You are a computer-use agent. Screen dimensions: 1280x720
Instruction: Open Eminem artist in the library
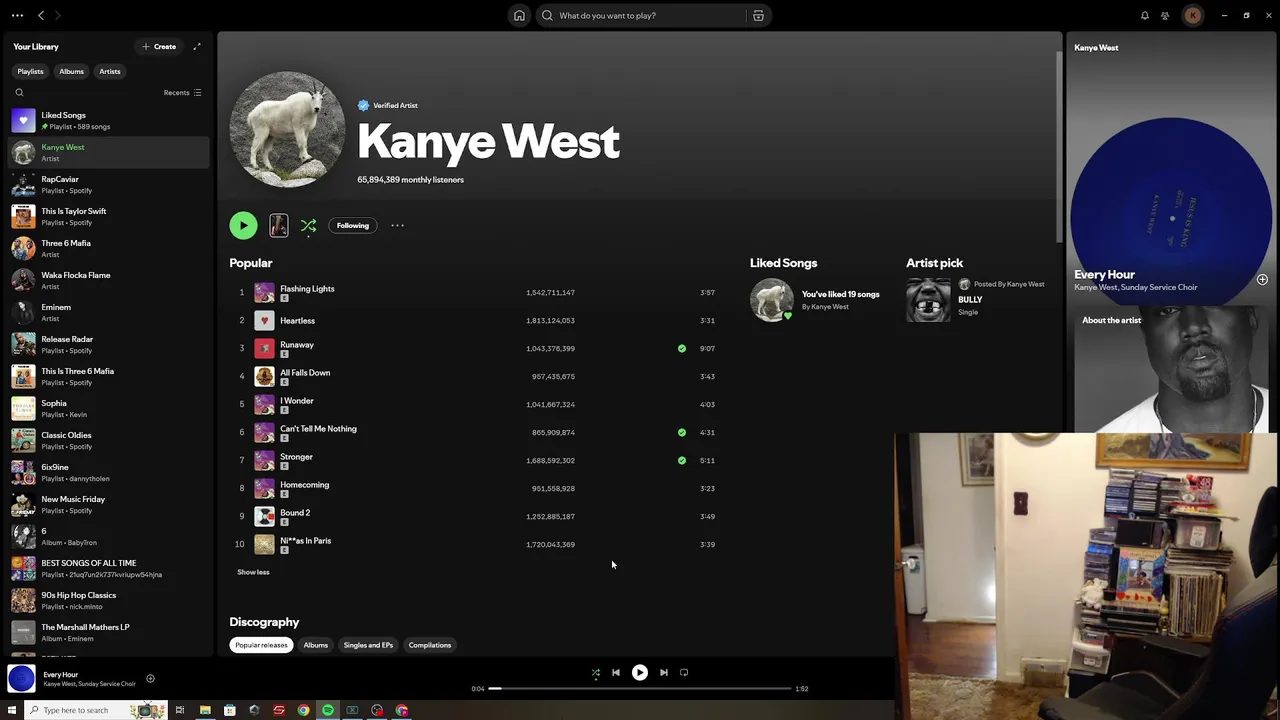(x=109, y=312)
